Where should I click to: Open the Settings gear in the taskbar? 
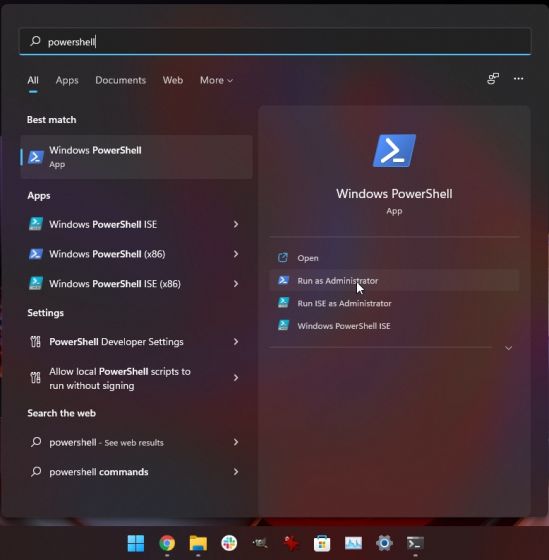(384, 543)
